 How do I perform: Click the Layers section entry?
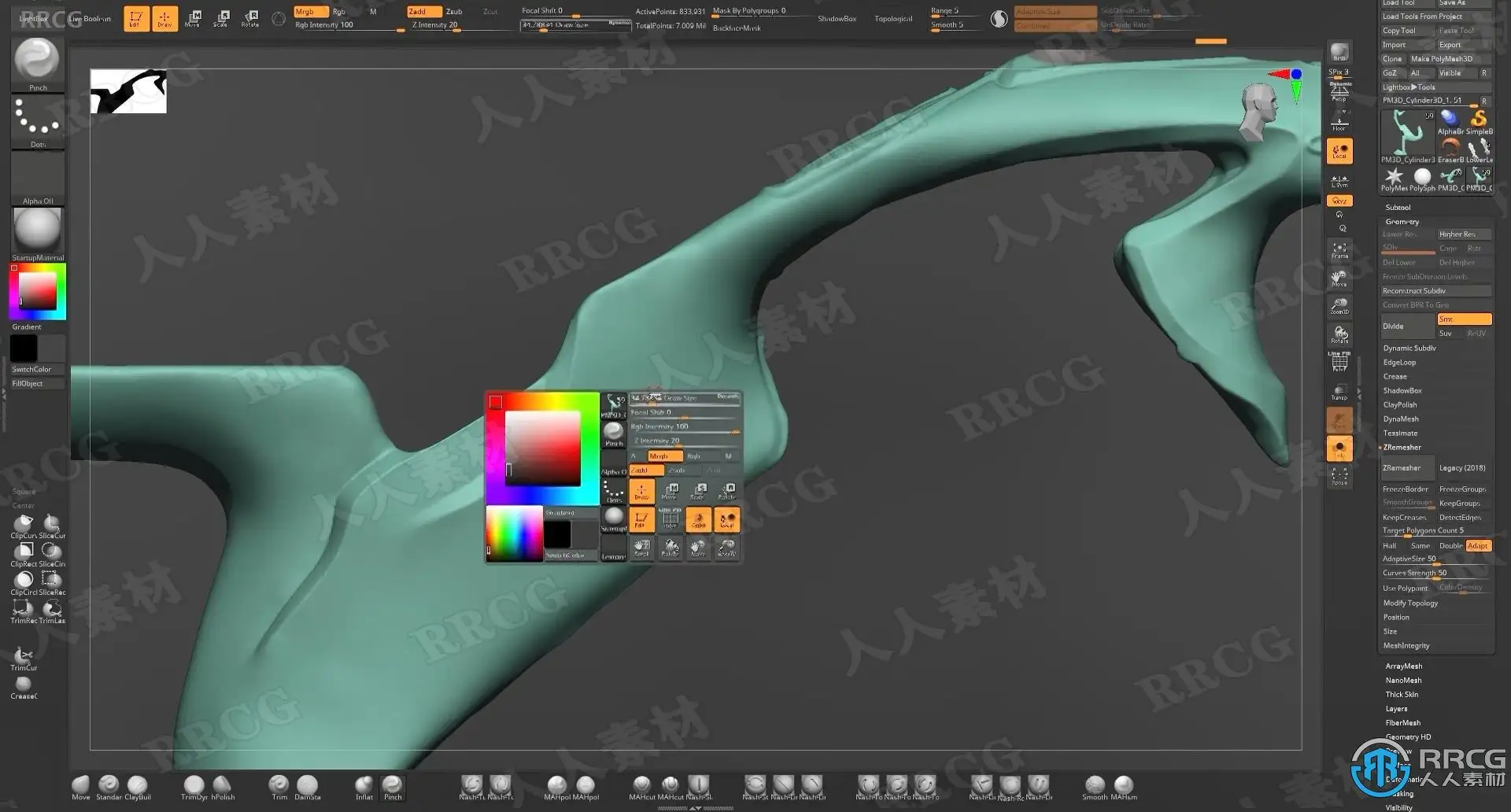(1396, 709)
